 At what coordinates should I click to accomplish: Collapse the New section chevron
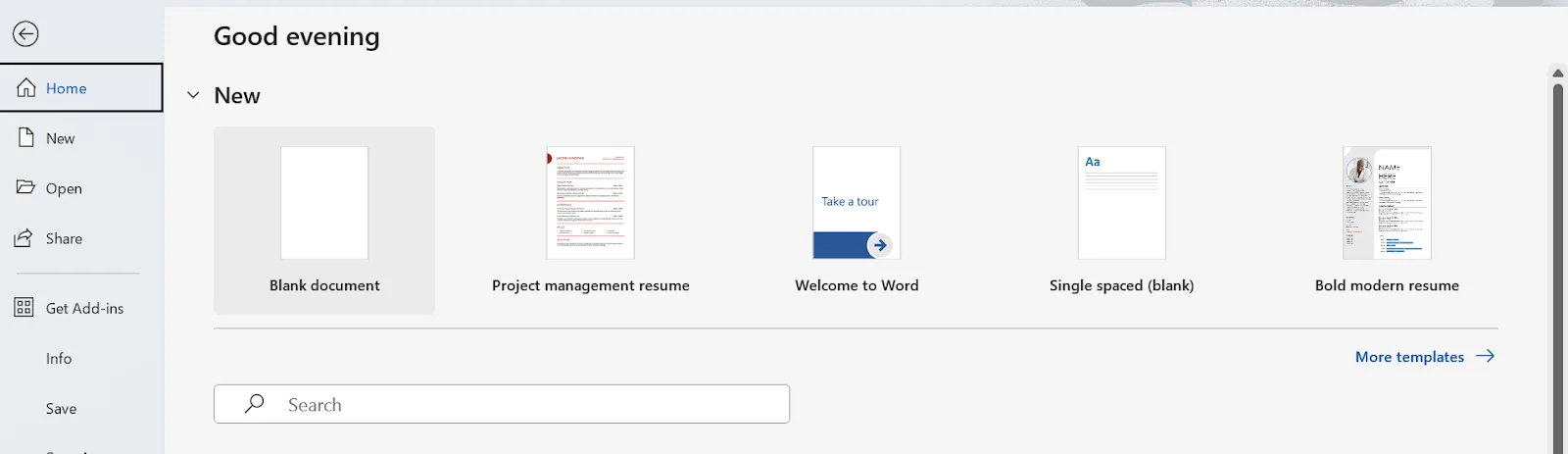tap(193, 95)
